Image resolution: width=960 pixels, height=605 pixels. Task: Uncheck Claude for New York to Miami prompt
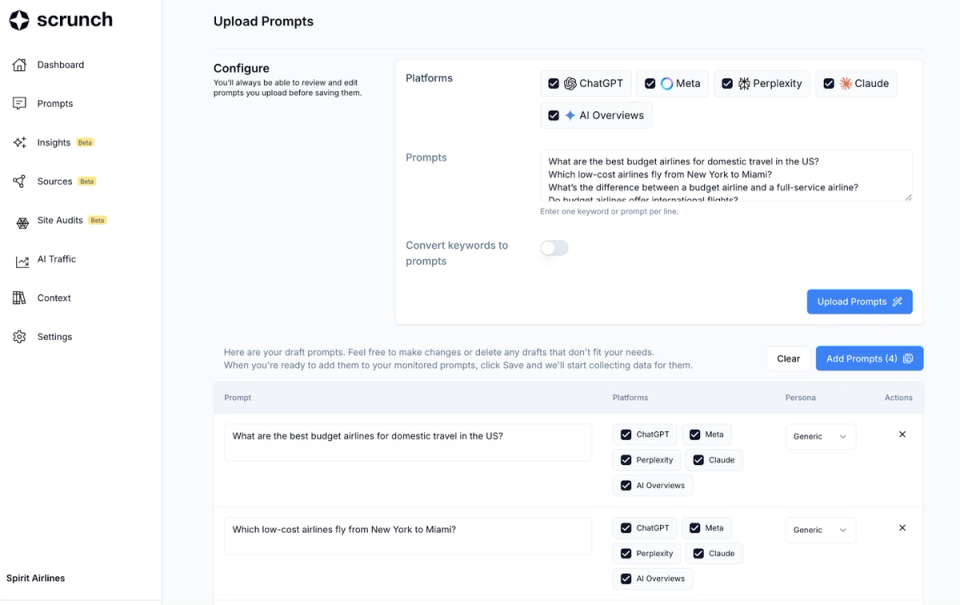click(699, 554)
